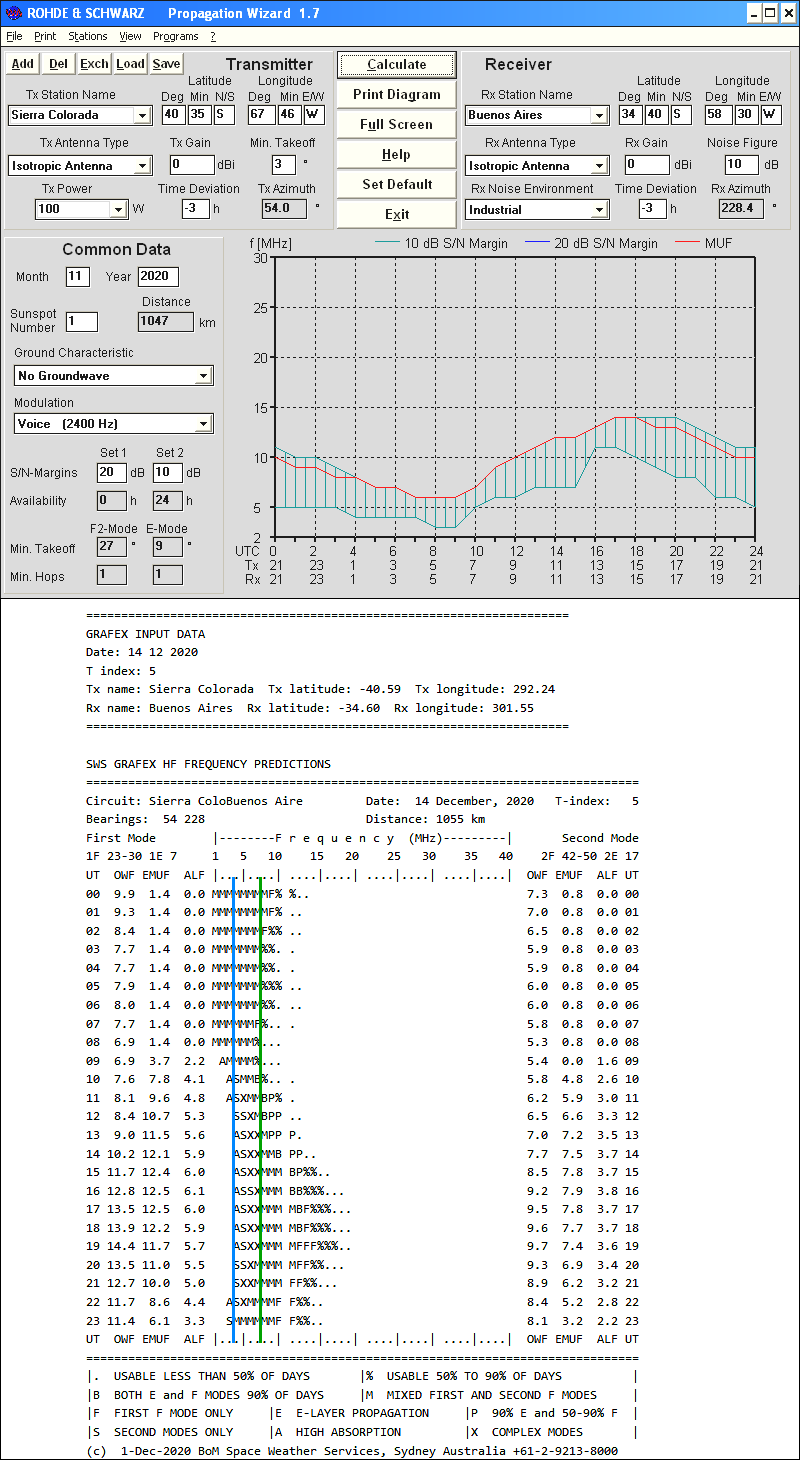Expand the Rx Antenna Type dropdown
Image resolution: width=800 pixels, height=1460 pixels.
pyautogui.click(x=599, y=166)
